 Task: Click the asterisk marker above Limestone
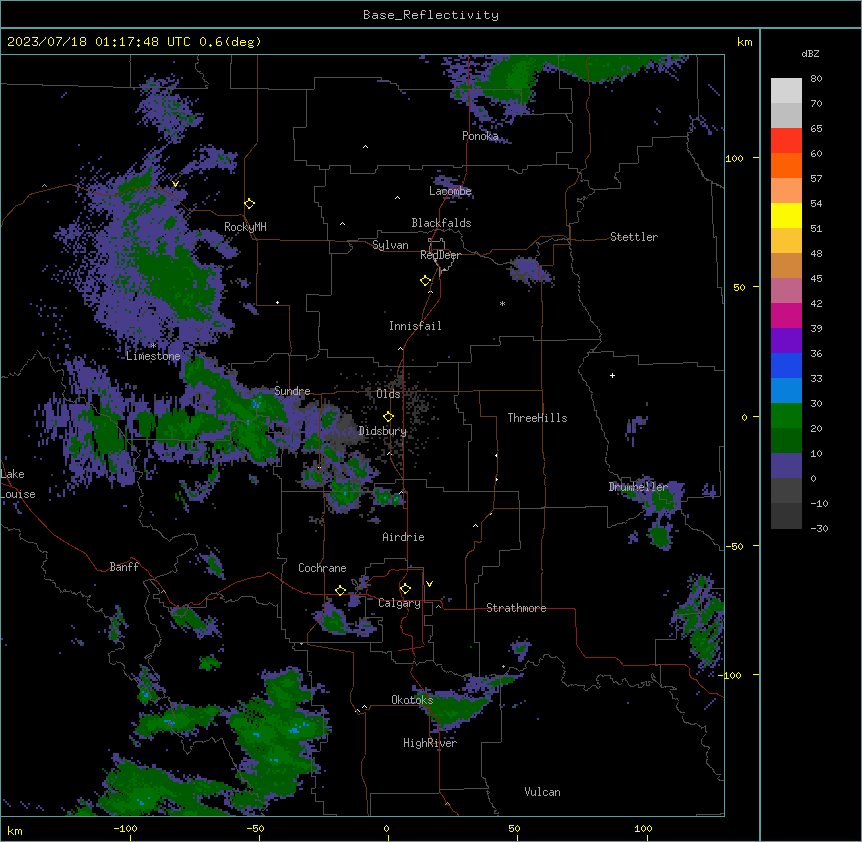[x=153, y=345]
